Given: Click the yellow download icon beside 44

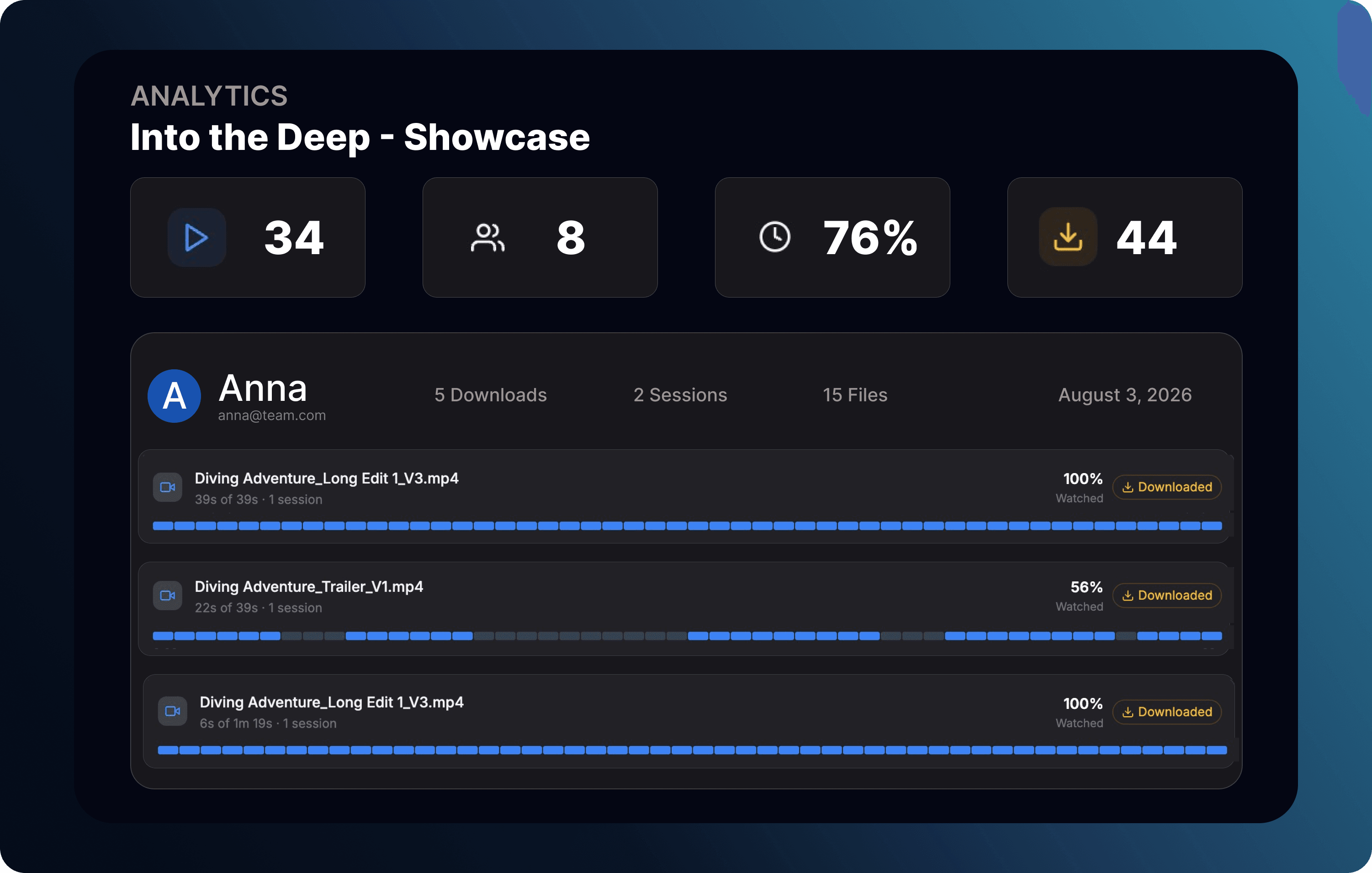Looking at the screenshot, I should tap(1068, 236).
